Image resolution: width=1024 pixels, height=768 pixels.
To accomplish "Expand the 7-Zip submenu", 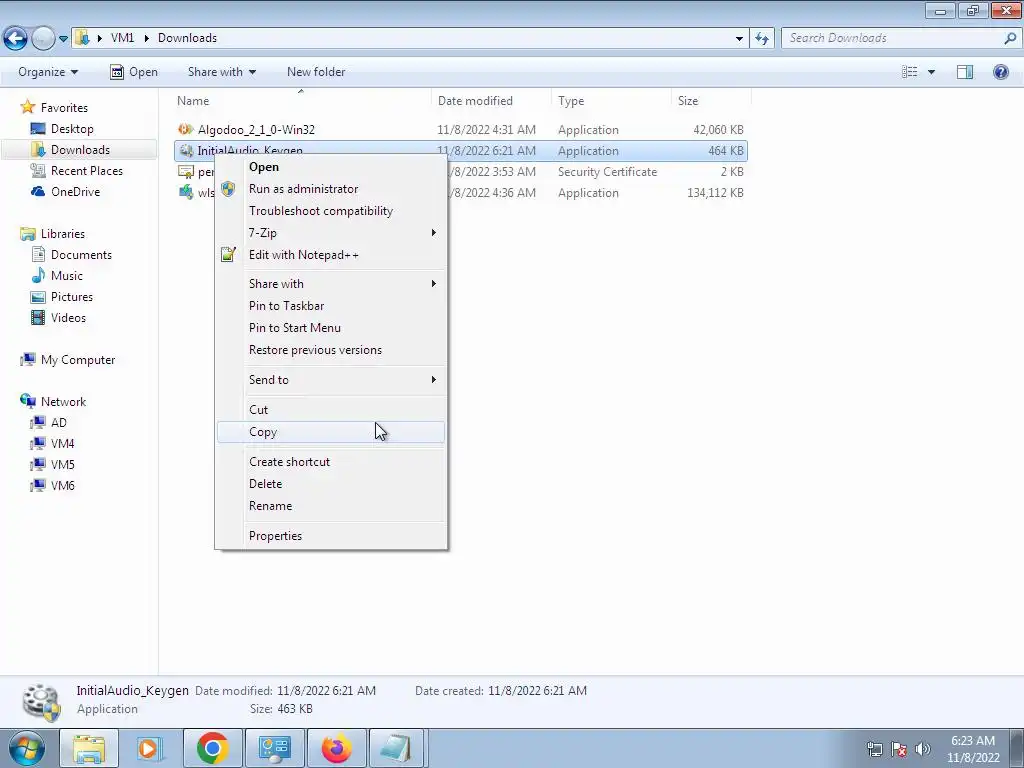I will (x=331, y=232).
